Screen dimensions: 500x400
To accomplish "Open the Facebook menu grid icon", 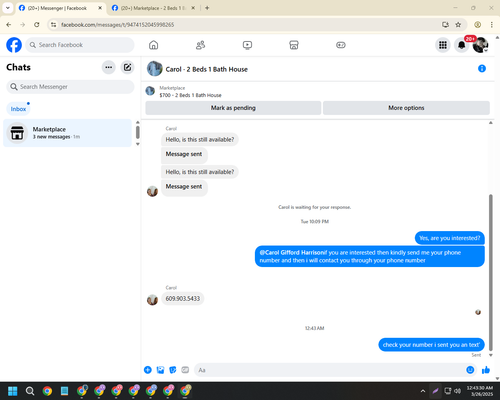I will [x=443, y=45].
